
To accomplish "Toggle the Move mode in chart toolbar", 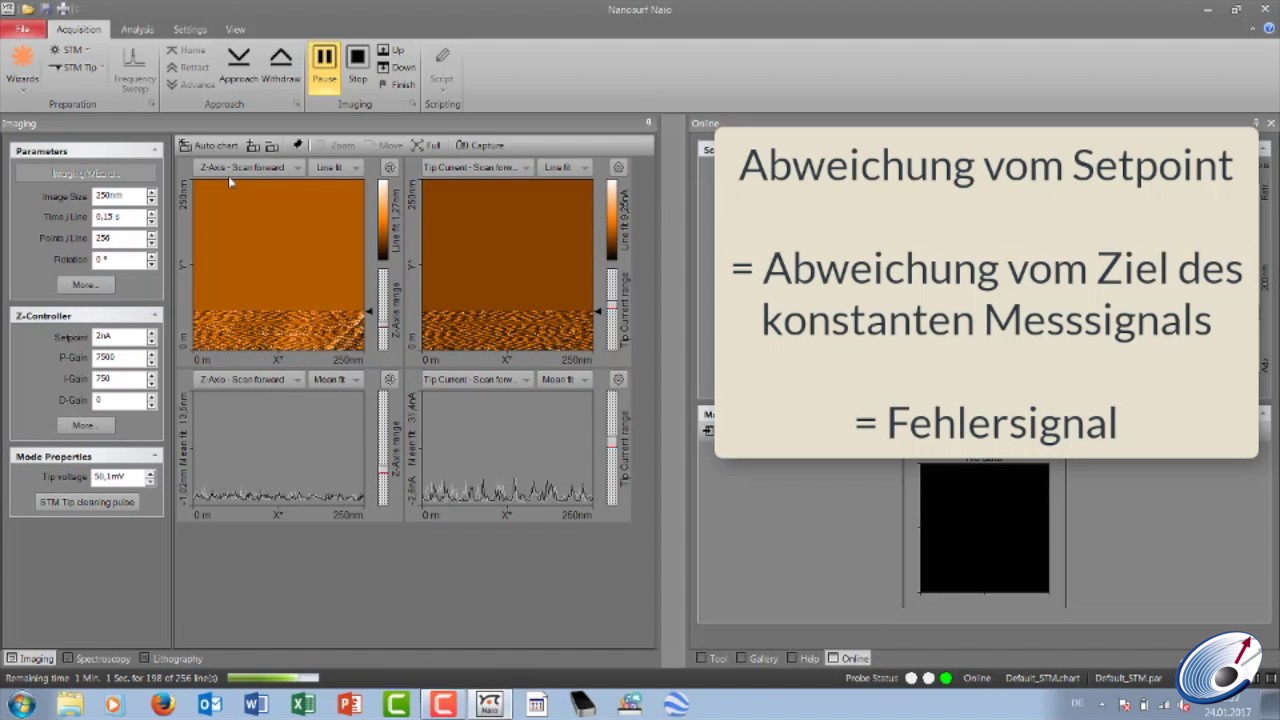I will point(384,145).
